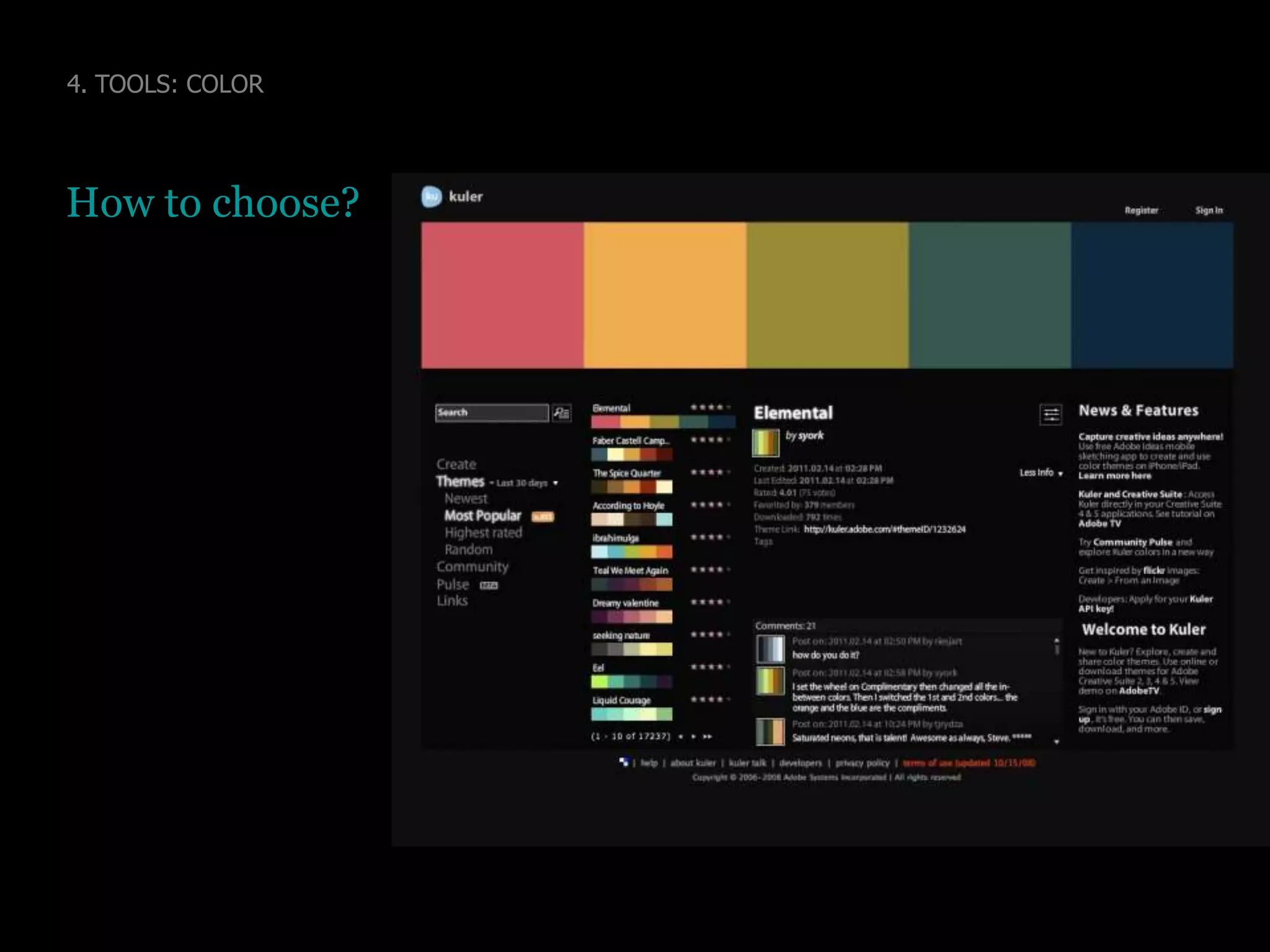The height and width of the screenshot is (952, 1270).
Task: Select Themes in the sidebar
Action: point(460,482)
